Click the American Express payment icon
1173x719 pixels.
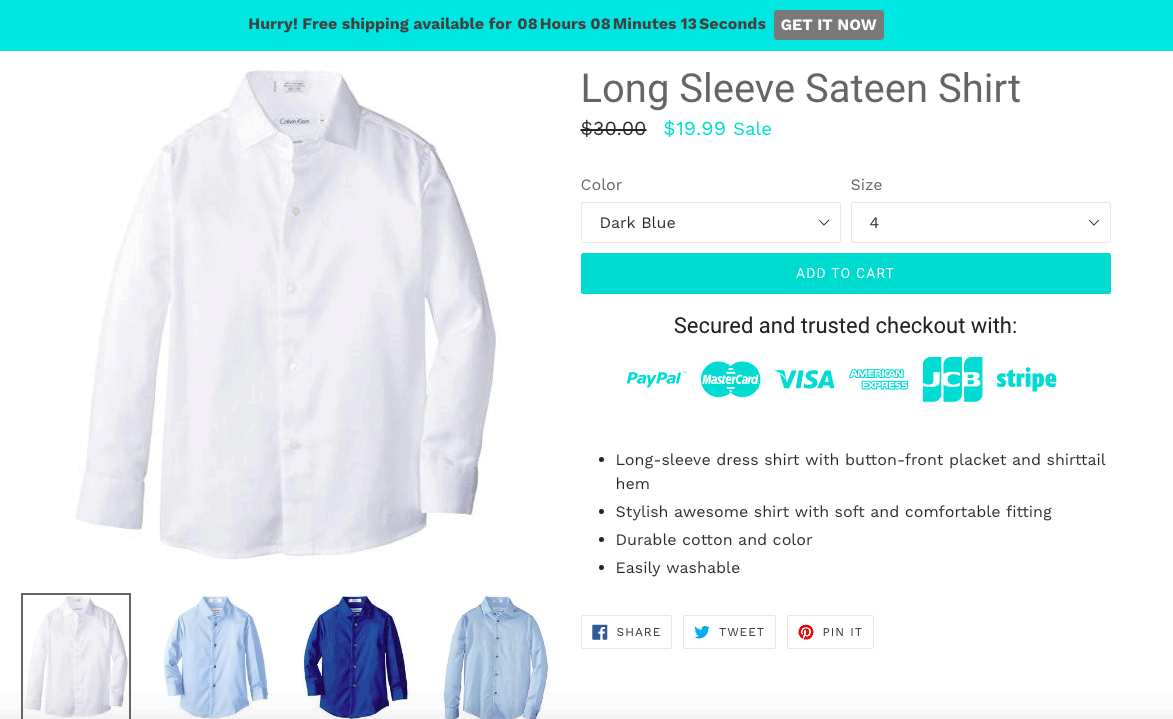(879, 379)
